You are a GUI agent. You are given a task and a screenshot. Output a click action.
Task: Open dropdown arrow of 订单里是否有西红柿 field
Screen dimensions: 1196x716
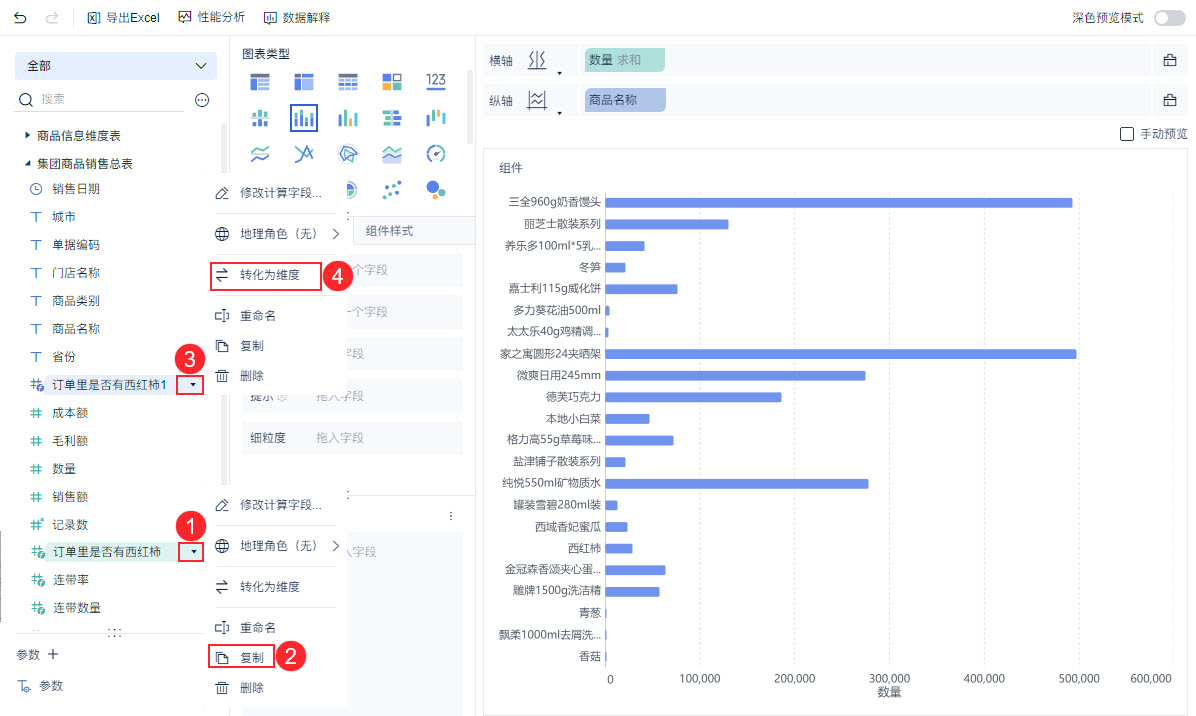[193, 552]
